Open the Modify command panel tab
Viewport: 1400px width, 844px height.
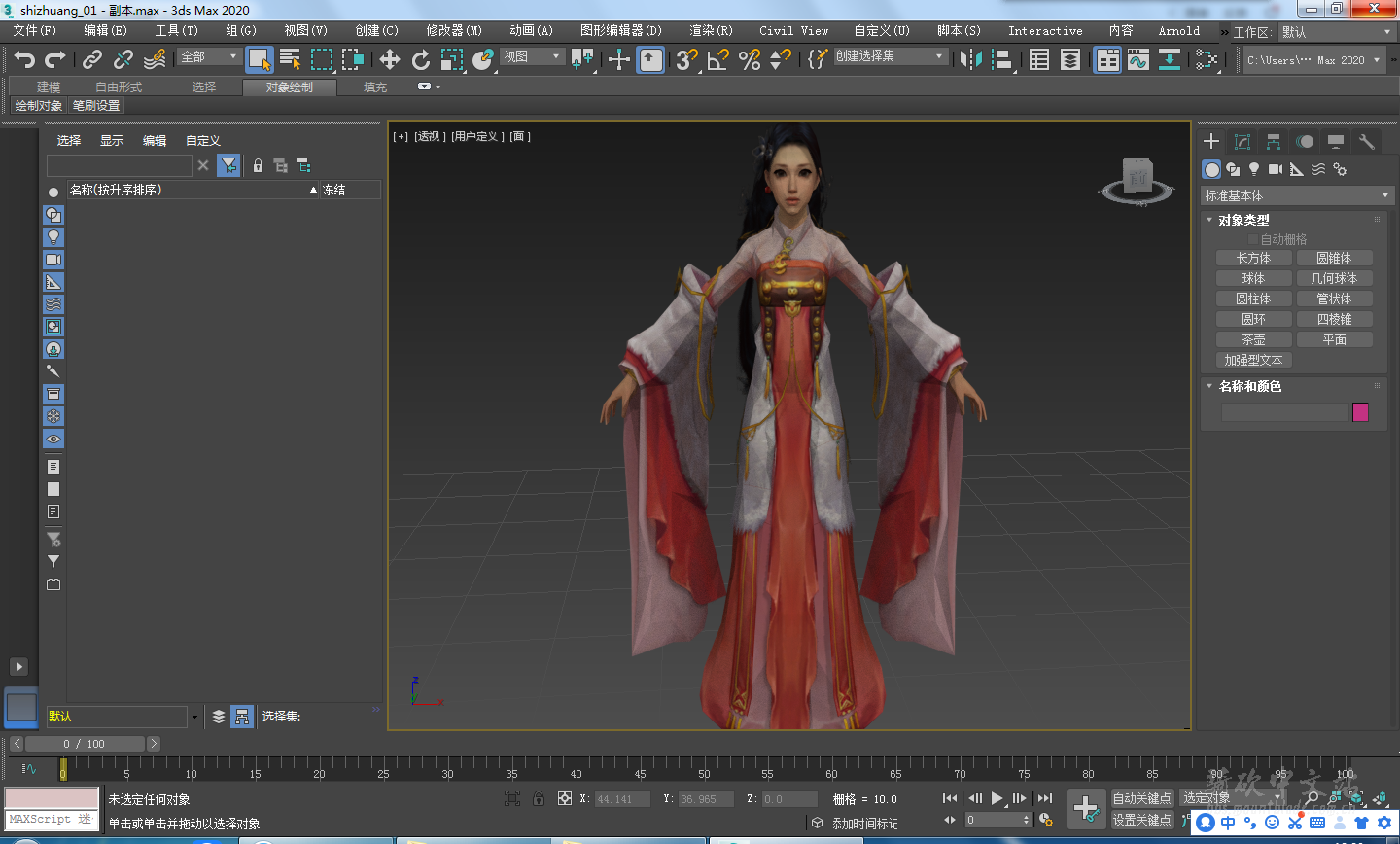coord(1242,142)
